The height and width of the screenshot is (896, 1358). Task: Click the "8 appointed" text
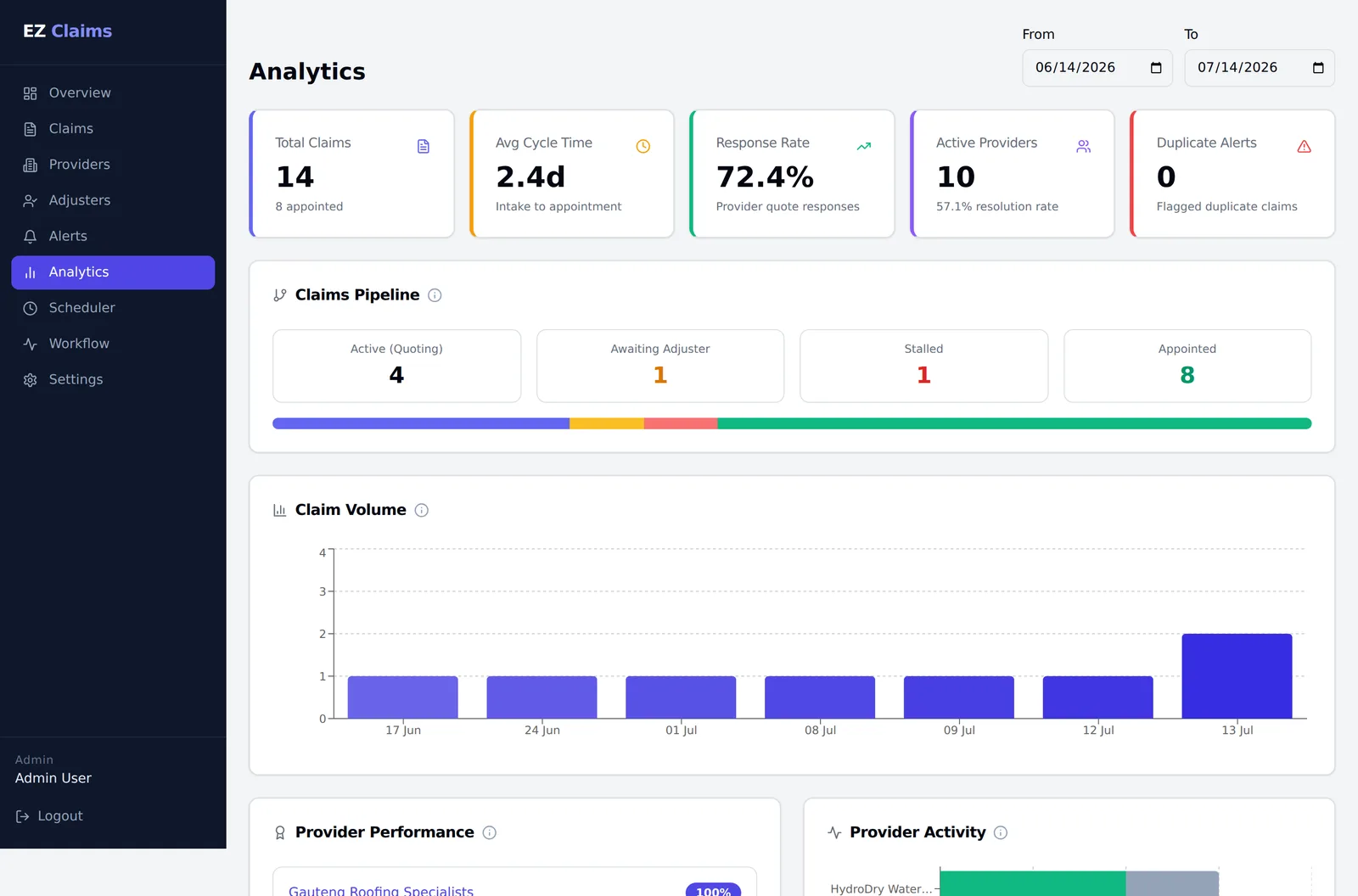point(309,206)
